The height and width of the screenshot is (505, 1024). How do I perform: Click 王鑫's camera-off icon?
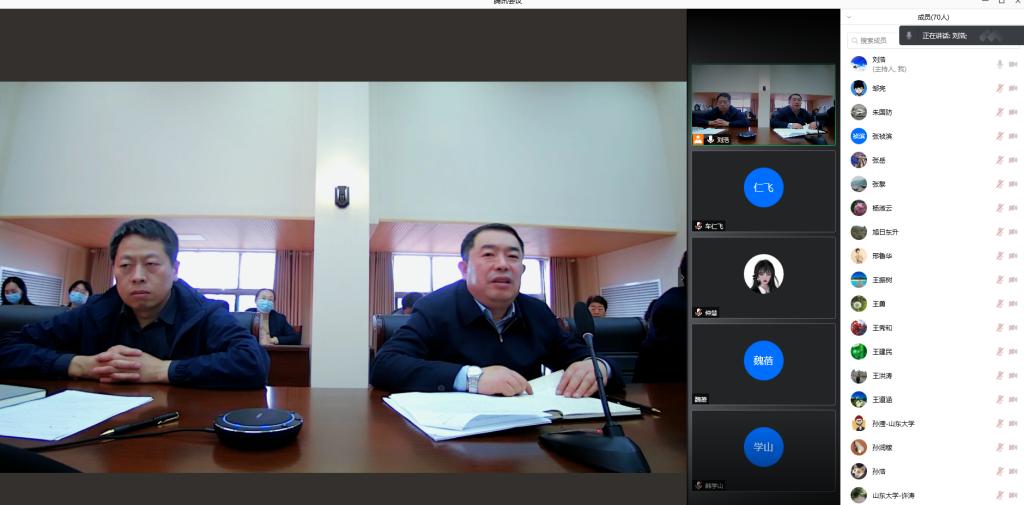point(1013,304)
